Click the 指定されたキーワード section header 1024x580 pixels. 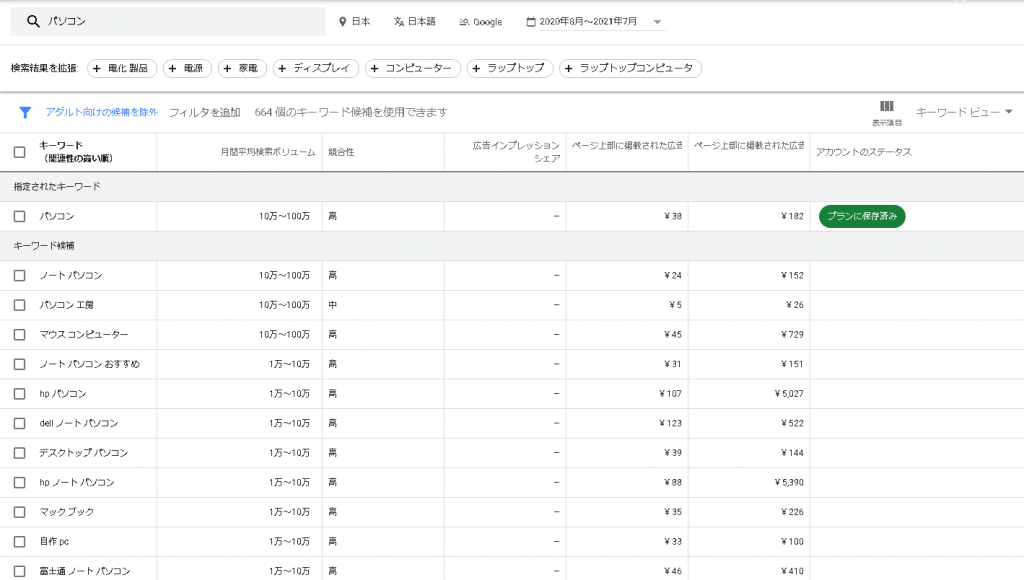point(57,187)
